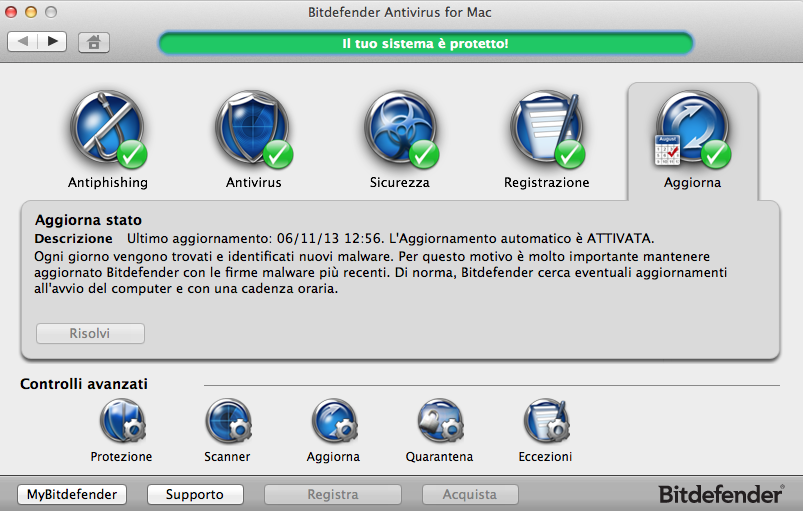Screen dimensions: 803x511
Task: Go forward with the right arrow
Action: click(x=52, y=41)
